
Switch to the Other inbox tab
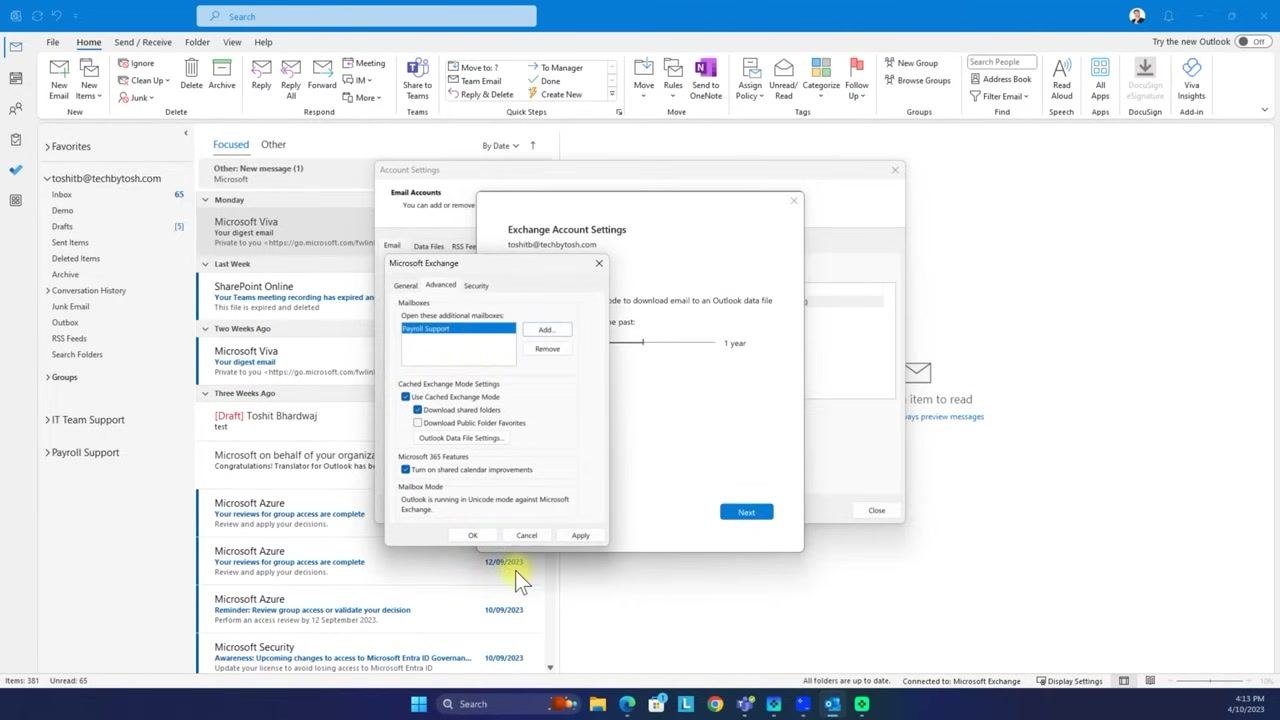pyautogui.click(x=273, y=144)
